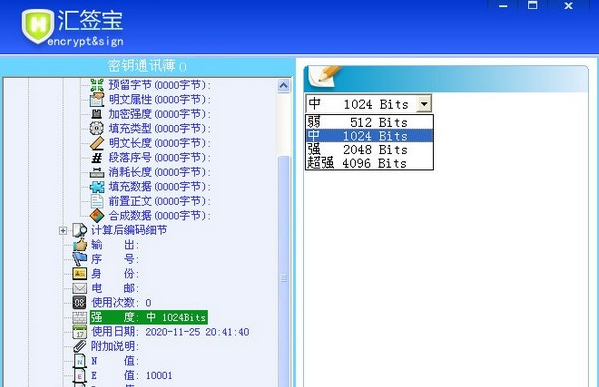Click the 段落序号 hash icon
599x387 pixels.
point(97,157)
